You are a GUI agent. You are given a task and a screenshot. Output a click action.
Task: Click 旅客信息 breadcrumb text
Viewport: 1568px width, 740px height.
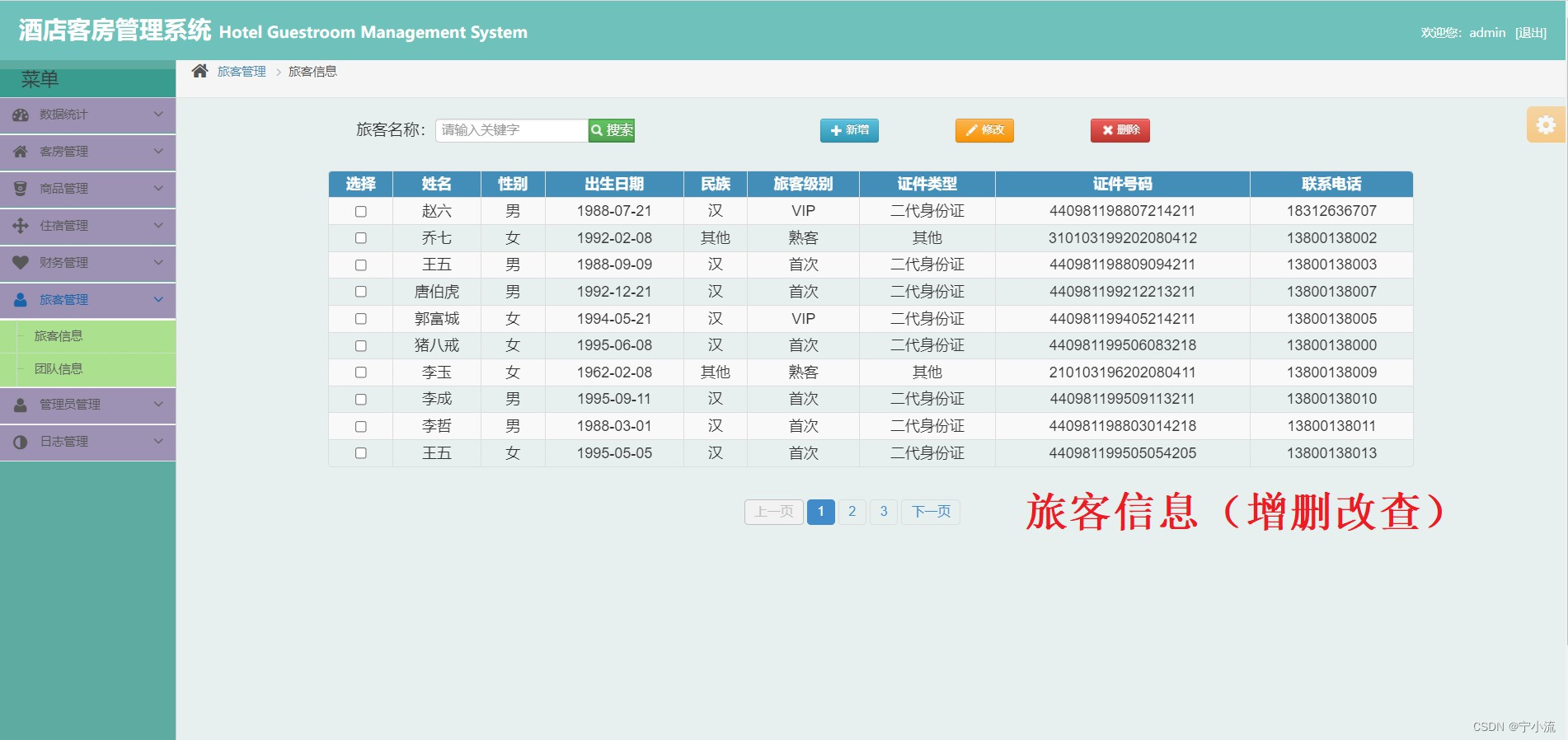click(312, 72)
